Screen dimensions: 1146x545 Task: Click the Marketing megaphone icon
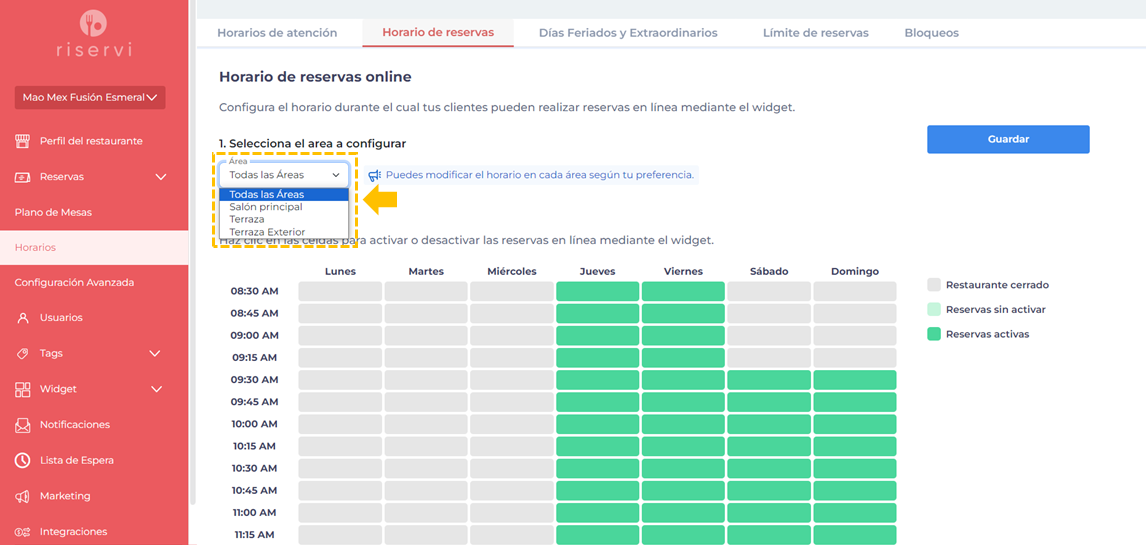click(x=22, y=496)
